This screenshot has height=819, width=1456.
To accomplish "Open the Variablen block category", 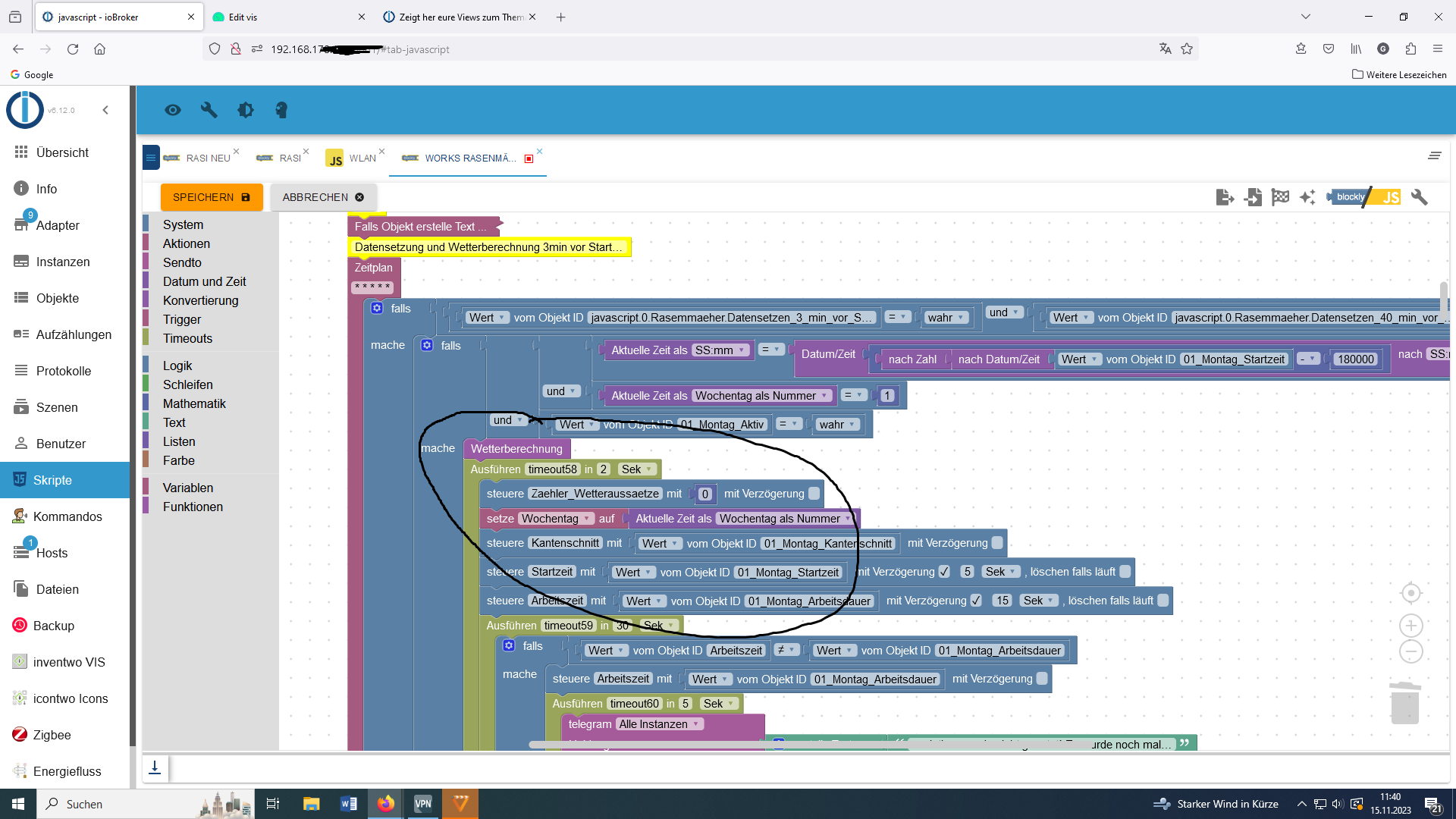I will pos(188,488).
